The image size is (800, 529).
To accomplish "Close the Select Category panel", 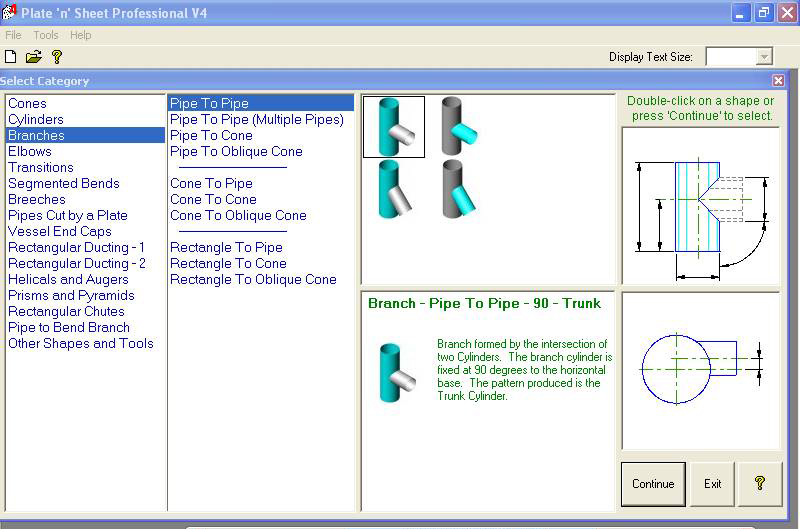I will tap(778, 81).
